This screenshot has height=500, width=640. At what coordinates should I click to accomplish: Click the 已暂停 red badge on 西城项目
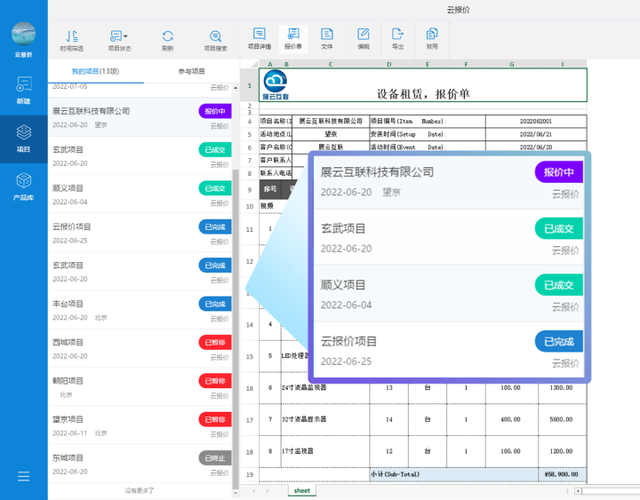point(215,342)
